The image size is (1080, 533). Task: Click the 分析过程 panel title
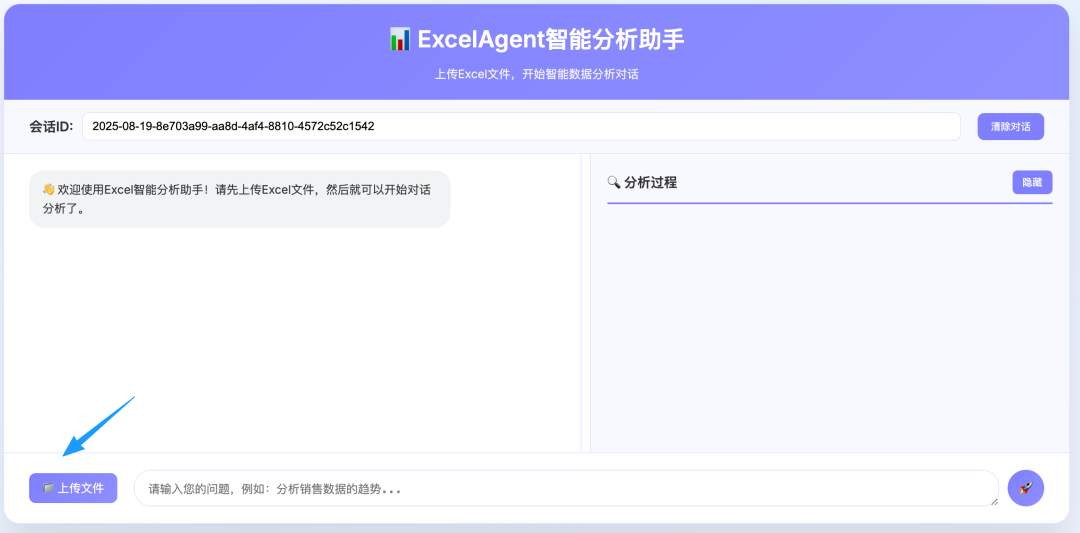pos(650,182)
